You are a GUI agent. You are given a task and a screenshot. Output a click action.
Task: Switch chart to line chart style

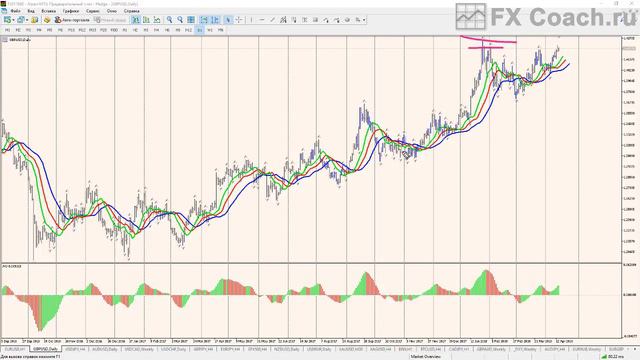coord(157,20)
